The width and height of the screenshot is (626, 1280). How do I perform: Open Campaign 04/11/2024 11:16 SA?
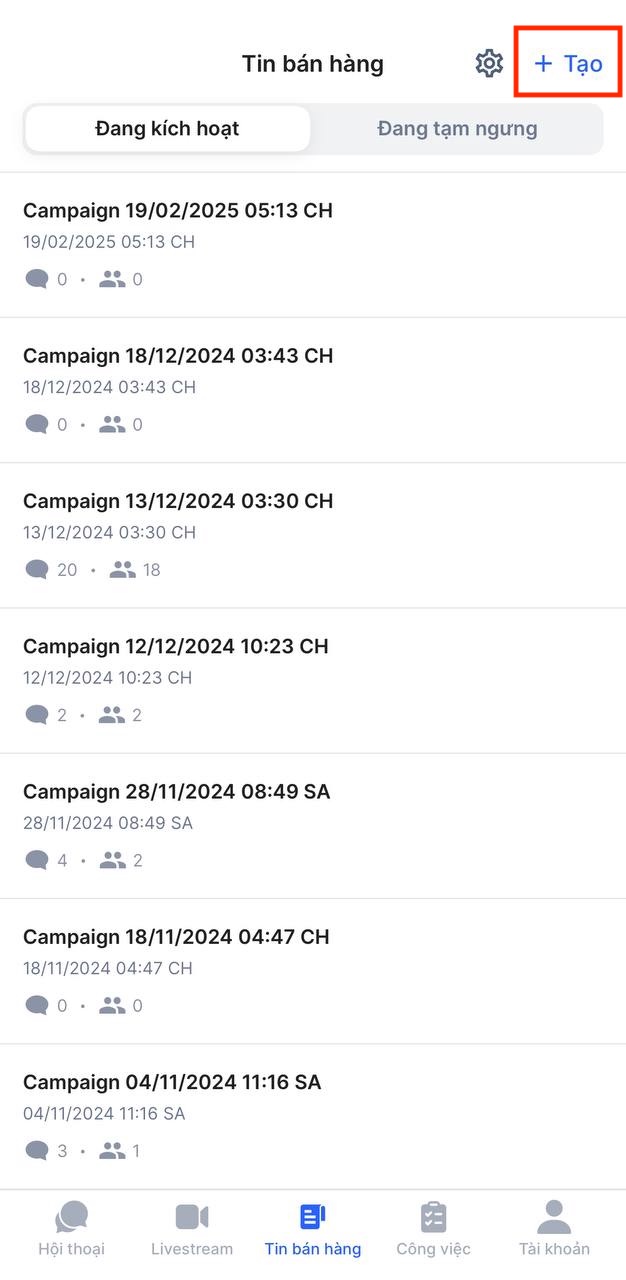click(173, 1082)
